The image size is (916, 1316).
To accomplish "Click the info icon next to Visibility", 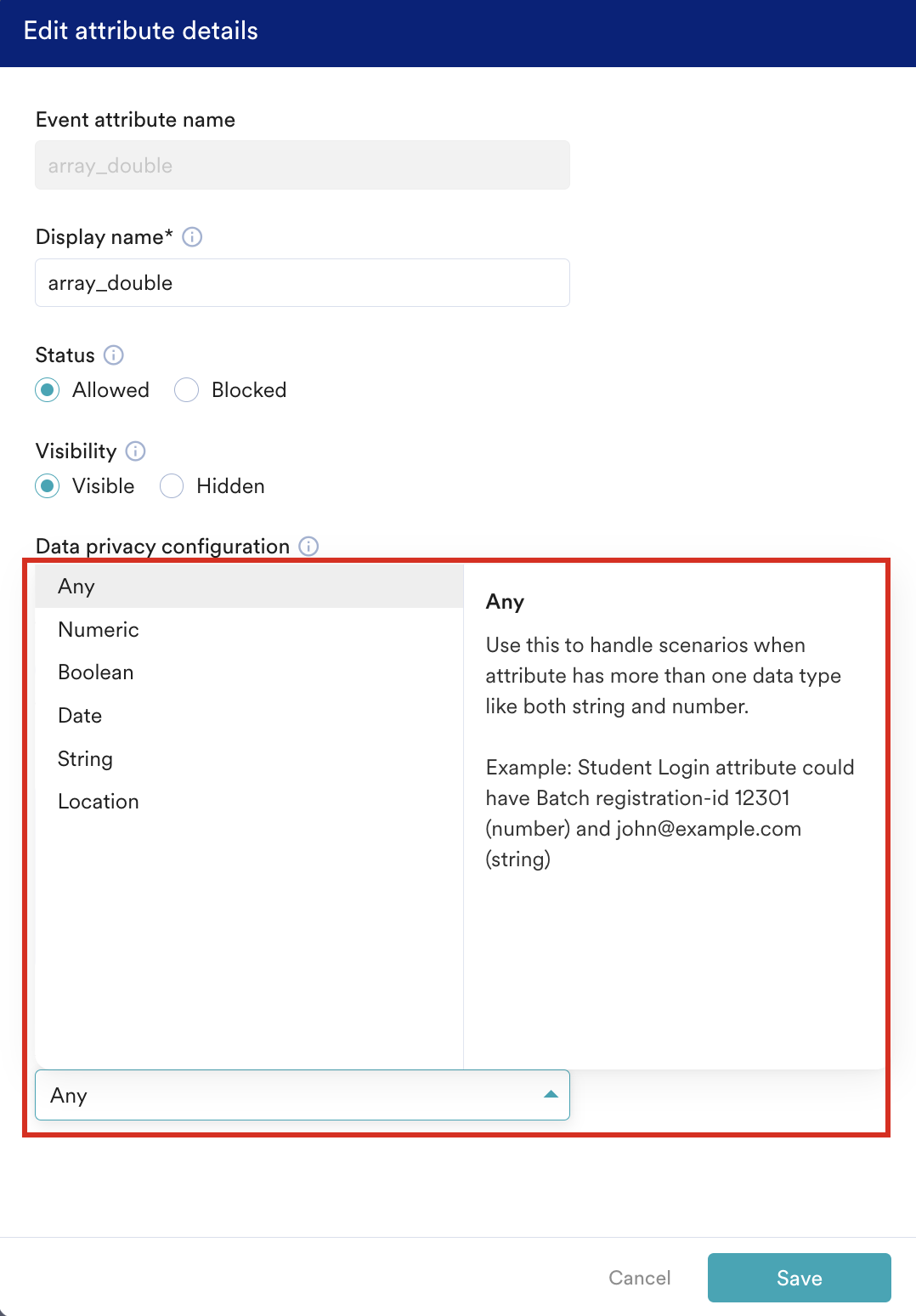I will click(135, 451).
